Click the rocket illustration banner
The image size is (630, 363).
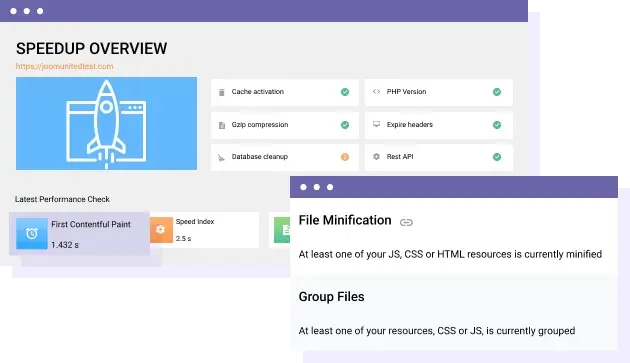tap(106, 123)
